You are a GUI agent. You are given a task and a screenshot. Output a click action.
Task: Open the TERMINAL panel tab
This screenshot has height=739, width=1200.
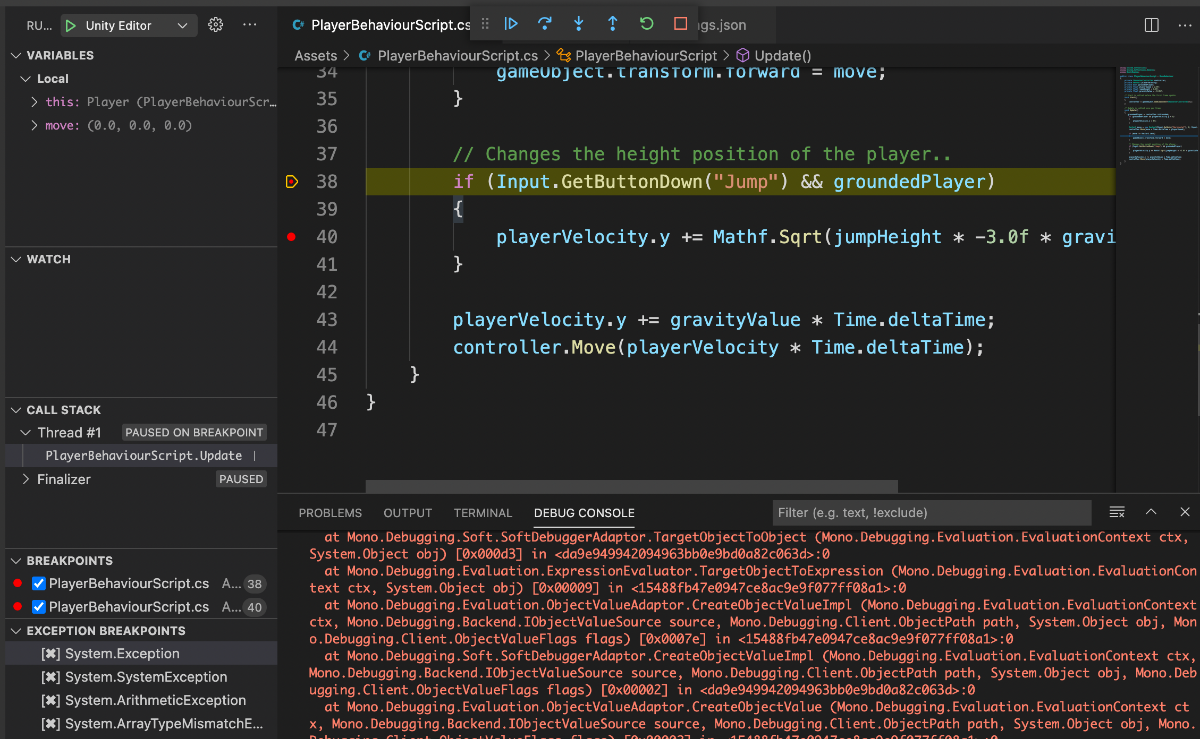pos(483,513)
